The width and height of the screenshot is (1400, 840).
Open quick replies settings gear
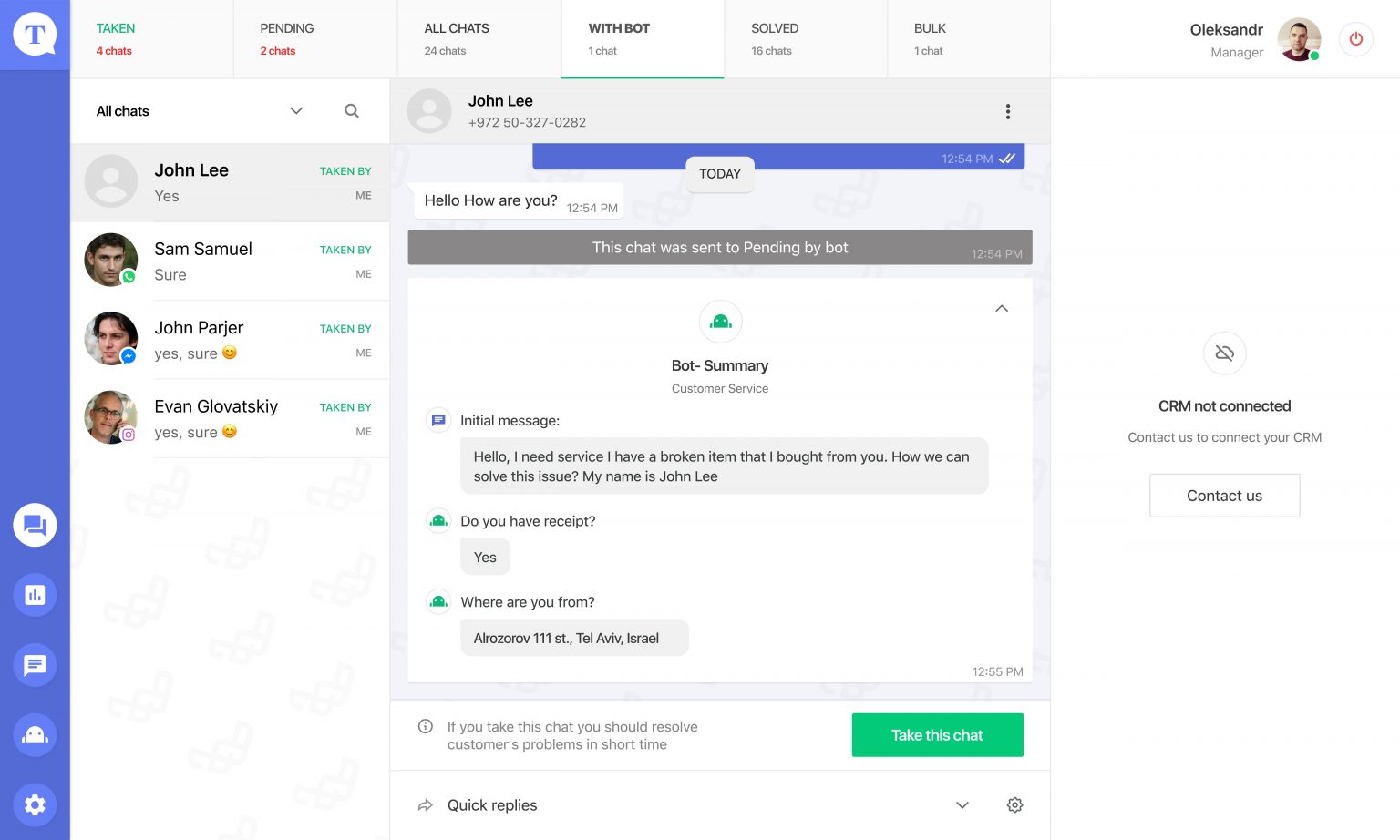[1014, 805]
